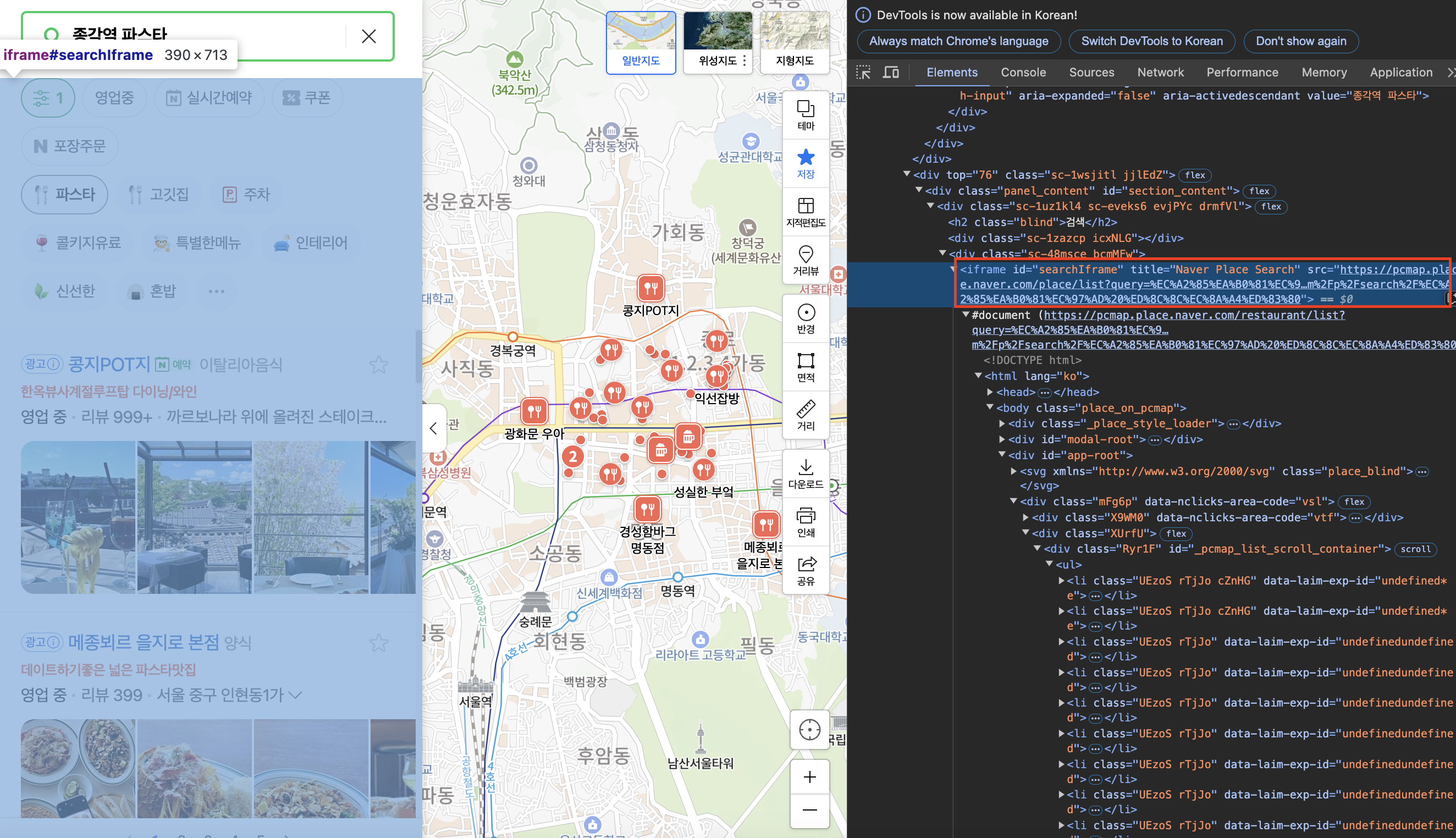Click the 저장 star icon on map toolbar
Viewport: 1456px width, 838px height.
click(x=806, y=163)
